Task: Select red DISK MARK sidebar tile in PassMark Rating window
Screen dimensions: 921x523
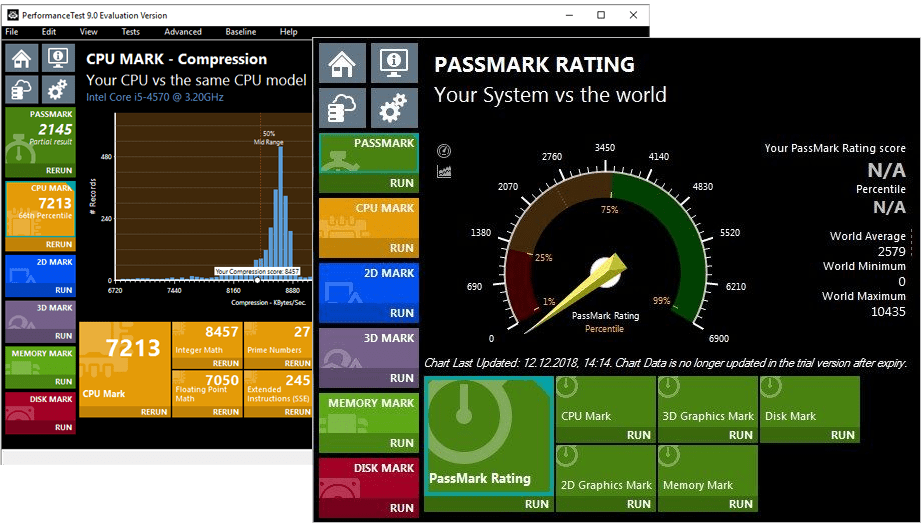Action: pyautogui.click(x=369, y=488)
